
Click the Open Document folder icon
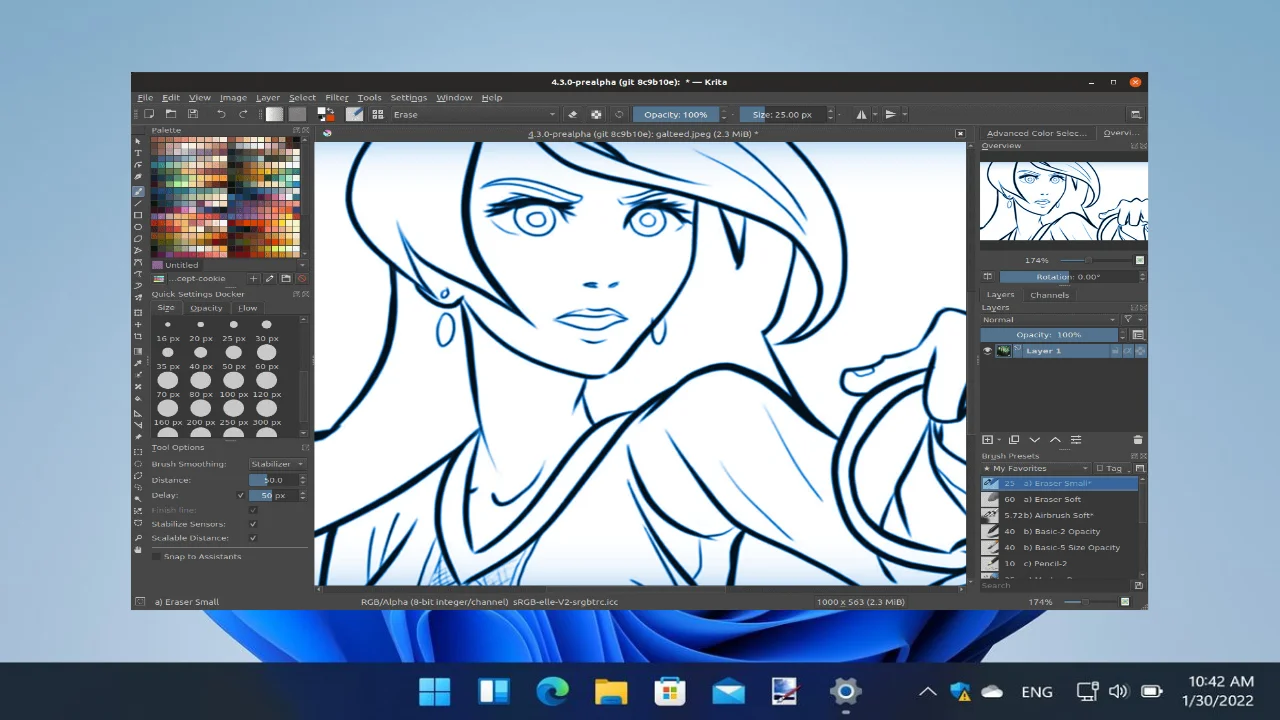click(x=171, y=114)
